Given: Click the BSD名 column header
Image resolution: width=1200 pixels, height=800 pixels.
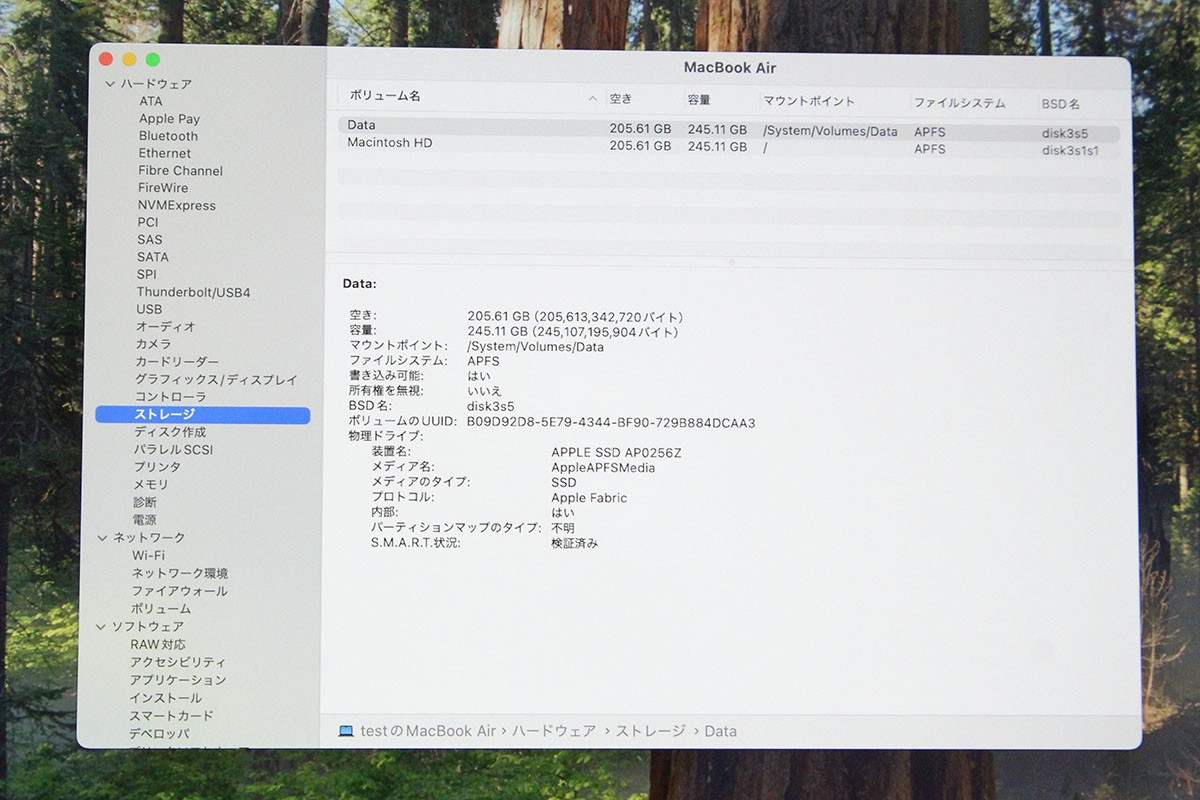Looking at the screenshot, I should [x=1060, y=103].
